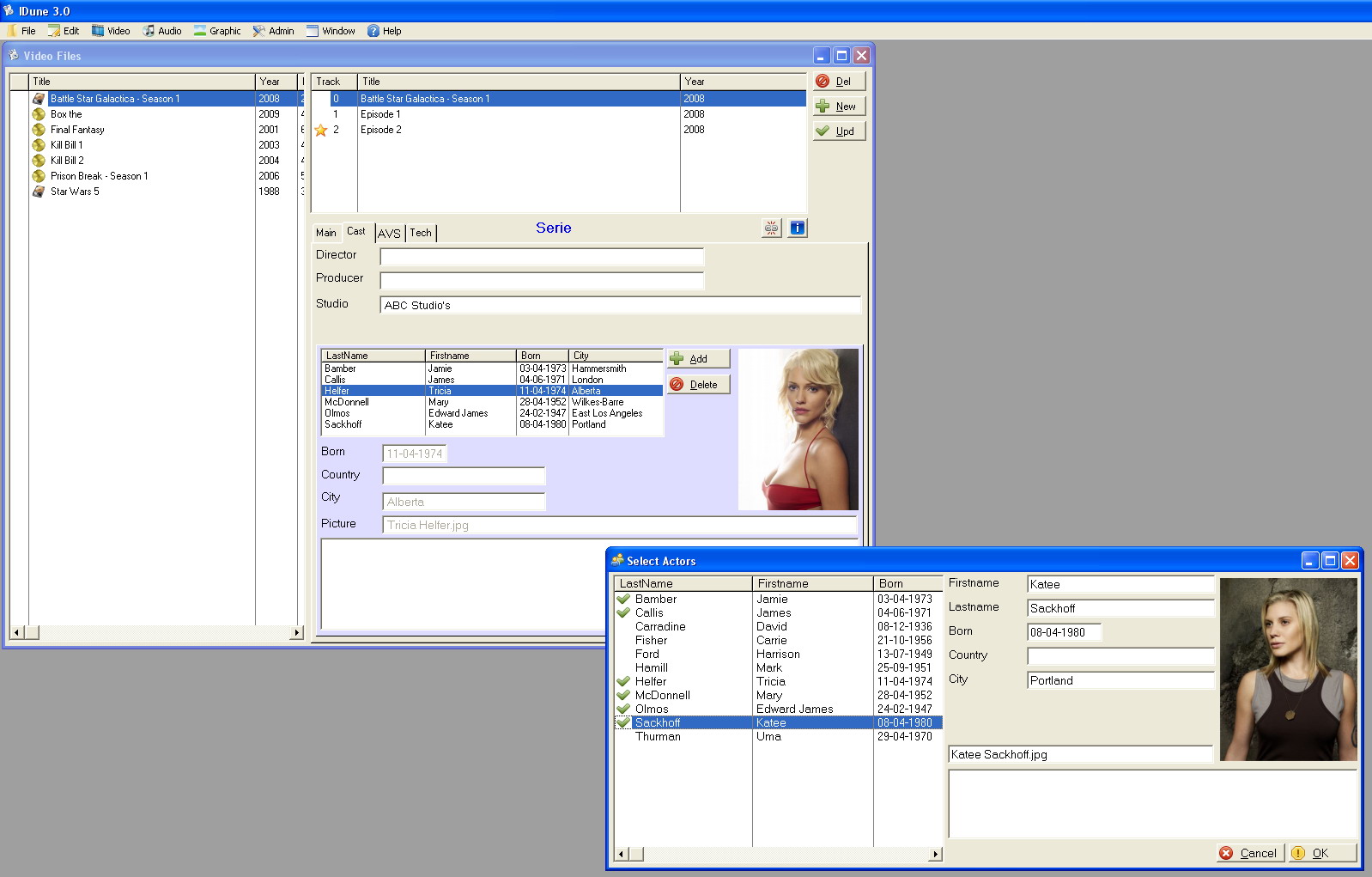
Task: Open the Graphic menu
Action: click(217, 31)
